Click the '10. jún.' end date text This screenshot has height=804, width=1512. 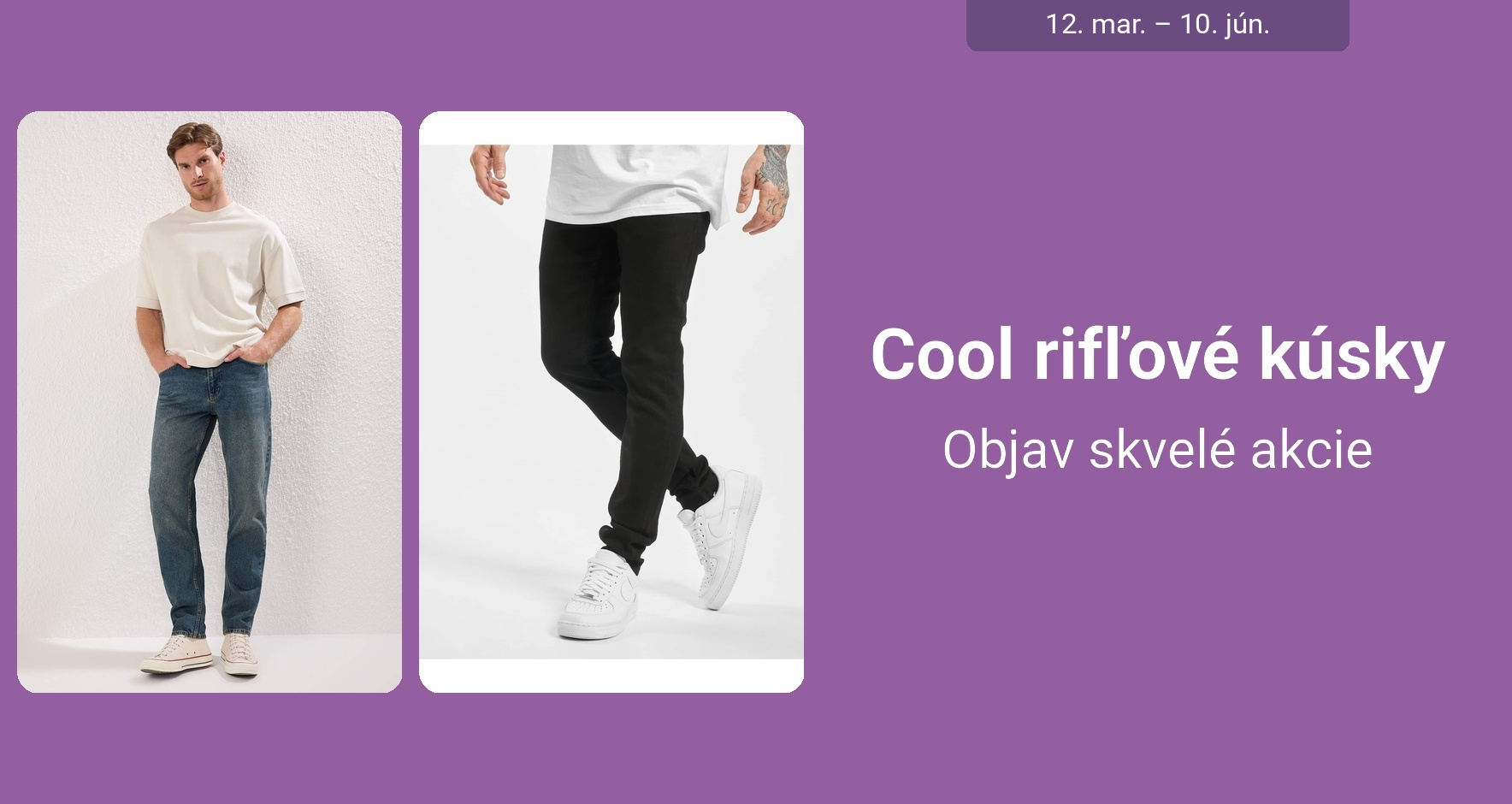point(1225,25)
